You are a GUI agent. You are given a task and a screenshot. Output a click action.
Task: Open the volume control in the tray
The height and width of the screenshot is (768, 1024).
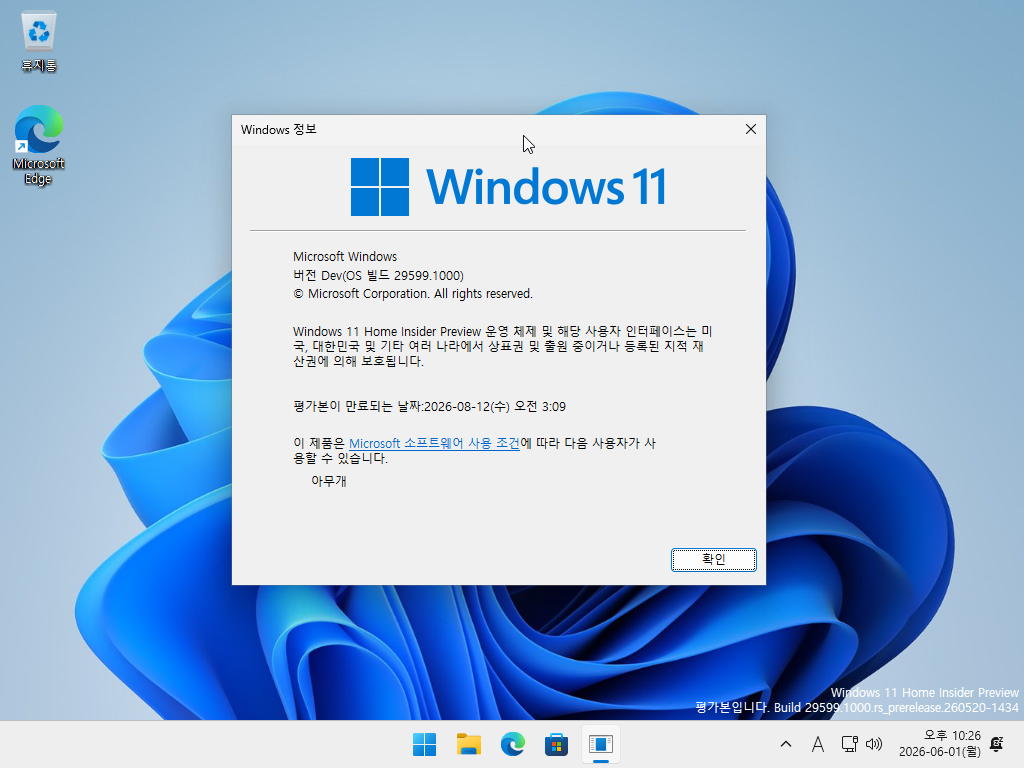click(x=874, y=744)
